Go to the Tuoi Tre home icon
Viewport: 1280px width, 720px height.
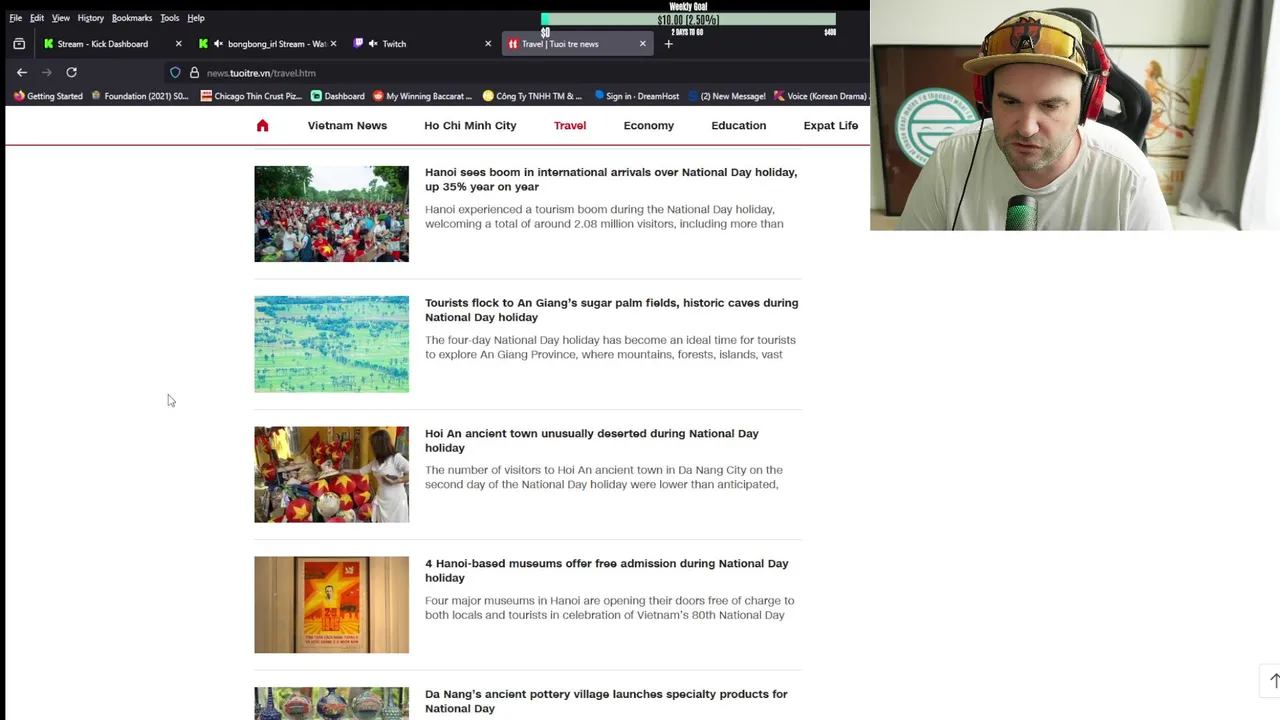[262, 125]
